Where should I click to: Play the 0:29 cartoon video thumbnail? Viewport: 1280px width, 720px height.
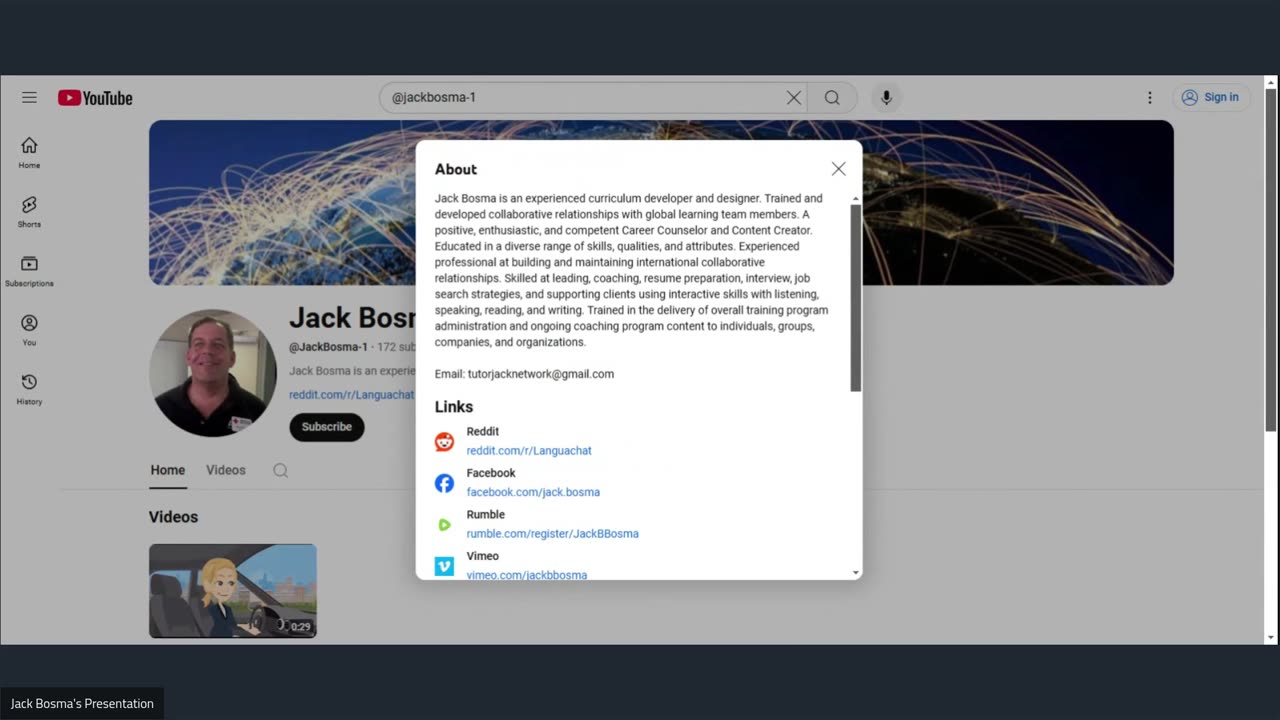[233, 591]
